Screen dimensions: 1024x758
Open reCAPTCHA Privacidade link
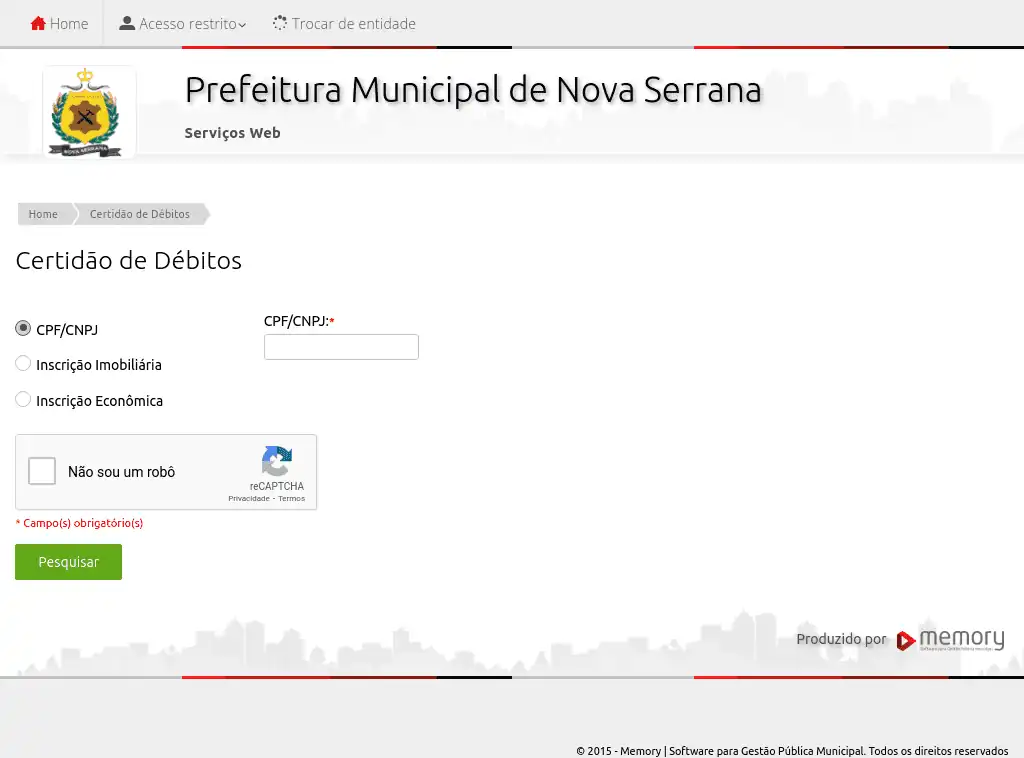[248, 498]
